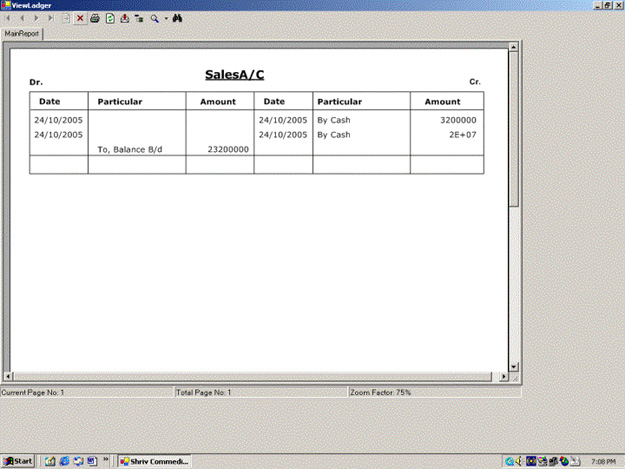The image size is (625, 469).
Task: Open the zoom level dropdown arrow
Action: pos(166,18)
